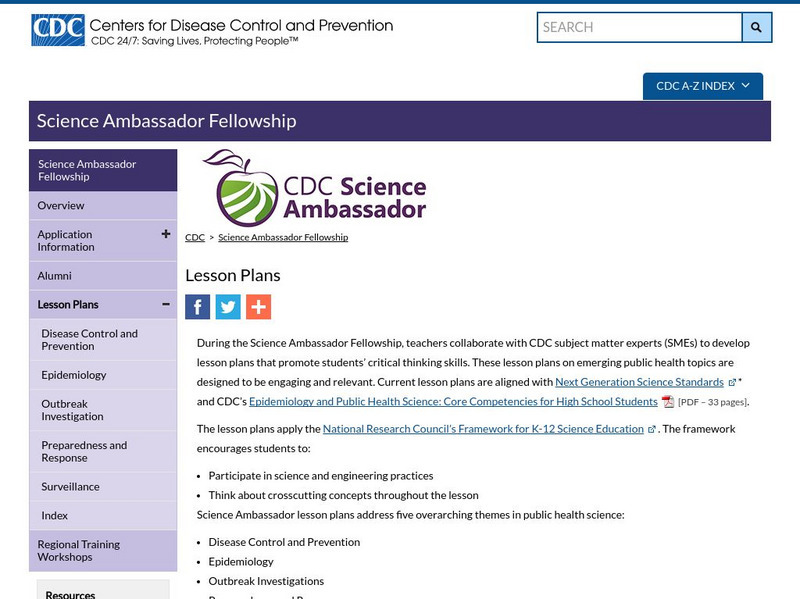Open Epidemiology lesson plans sidebar item

[74, 375]
